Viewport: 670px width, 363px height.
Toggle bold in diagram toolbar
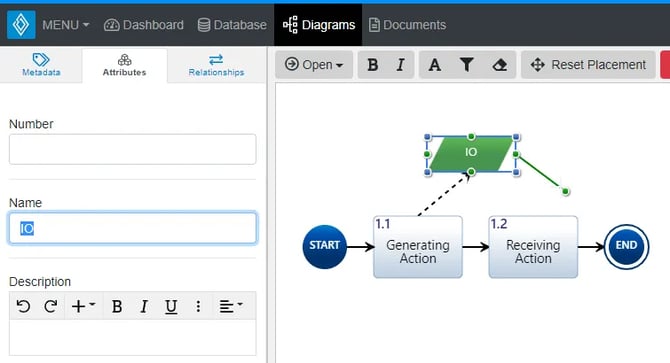[373, 65]
